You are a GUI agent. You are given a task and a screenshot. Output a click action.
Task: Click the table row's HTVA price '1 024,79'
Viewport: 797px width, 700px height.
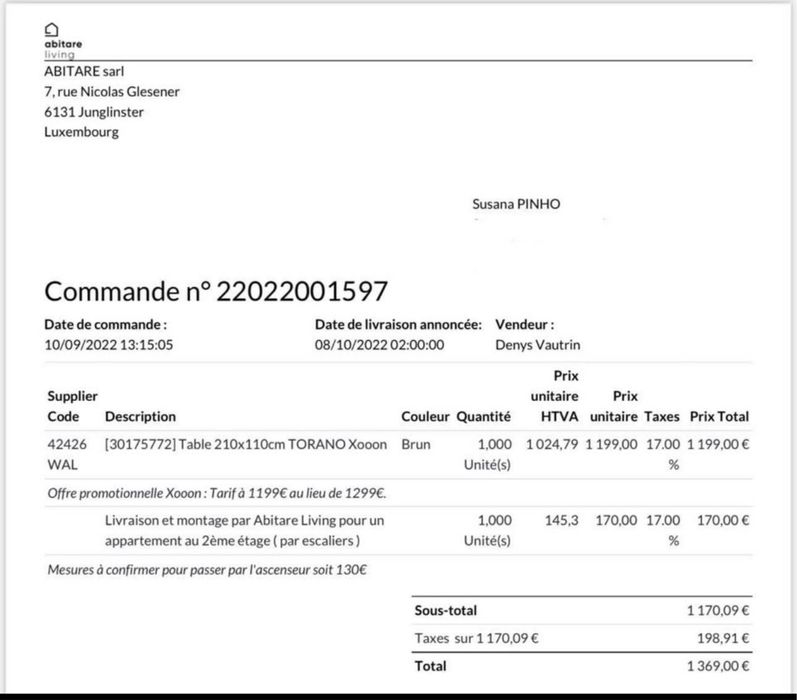tap(552, 444)
